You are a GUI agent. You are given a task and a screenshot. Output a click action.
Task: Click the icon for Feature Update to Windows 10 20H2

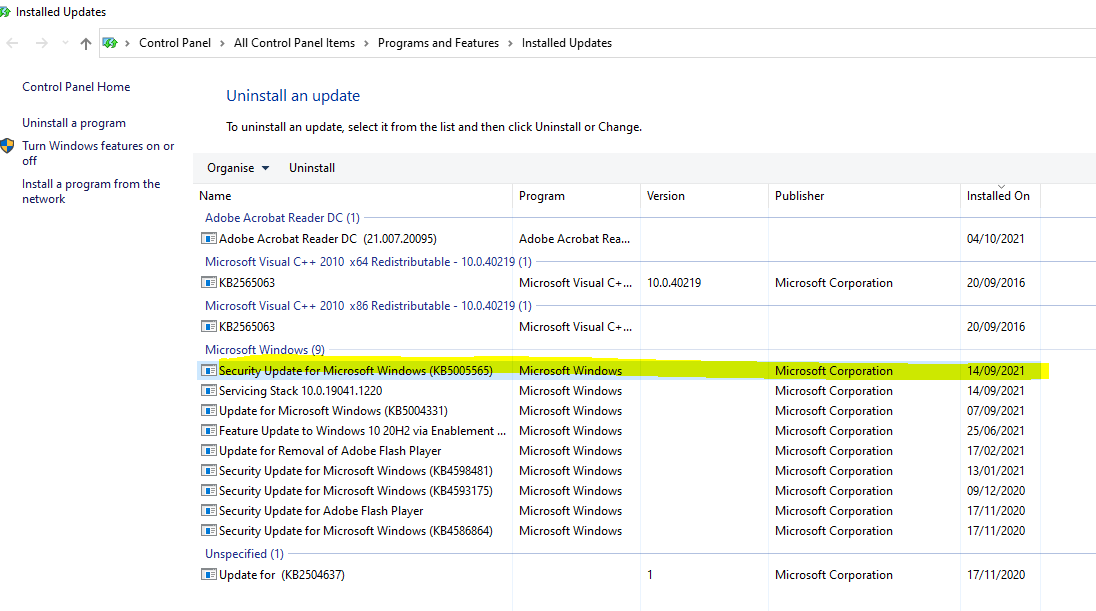[208, 431]
